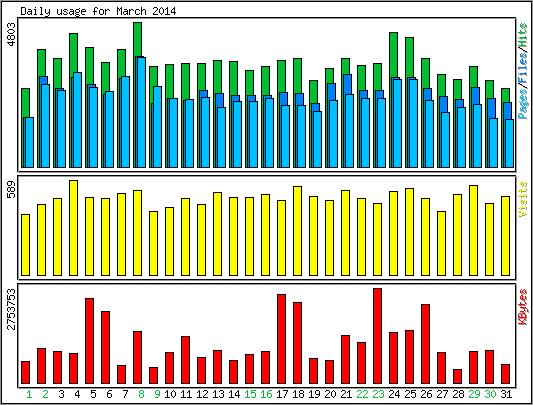Choose day 27 axis label
Viewport: 533px width, 405px height.
[x=442, y=394]
